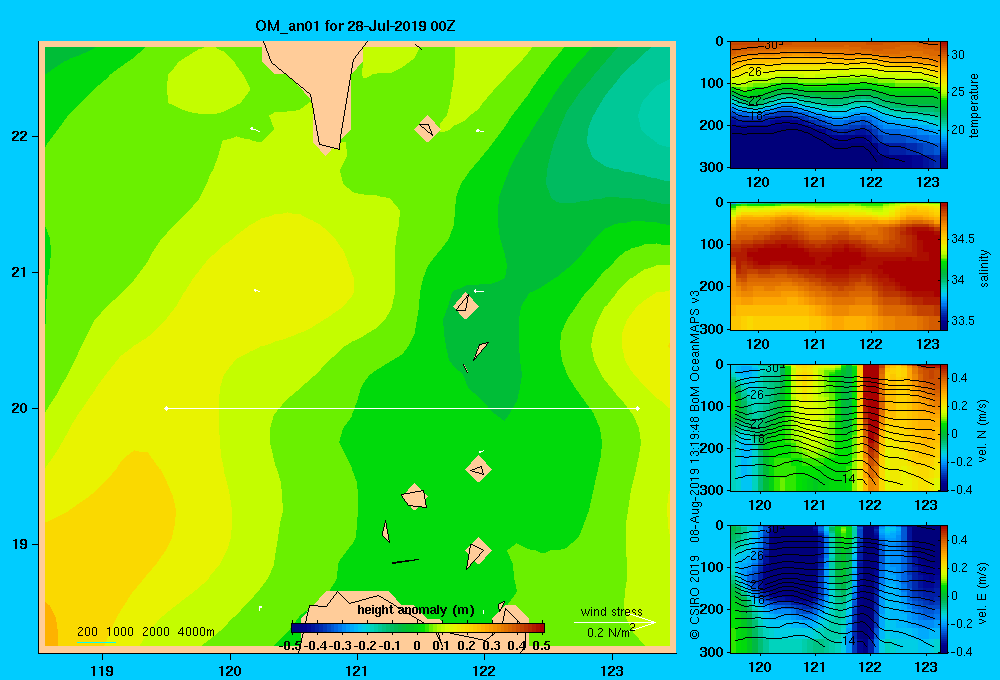Click the "34.5" salinity color bar tick
This screenshot has height=680, width=1000.
(963, 239)
